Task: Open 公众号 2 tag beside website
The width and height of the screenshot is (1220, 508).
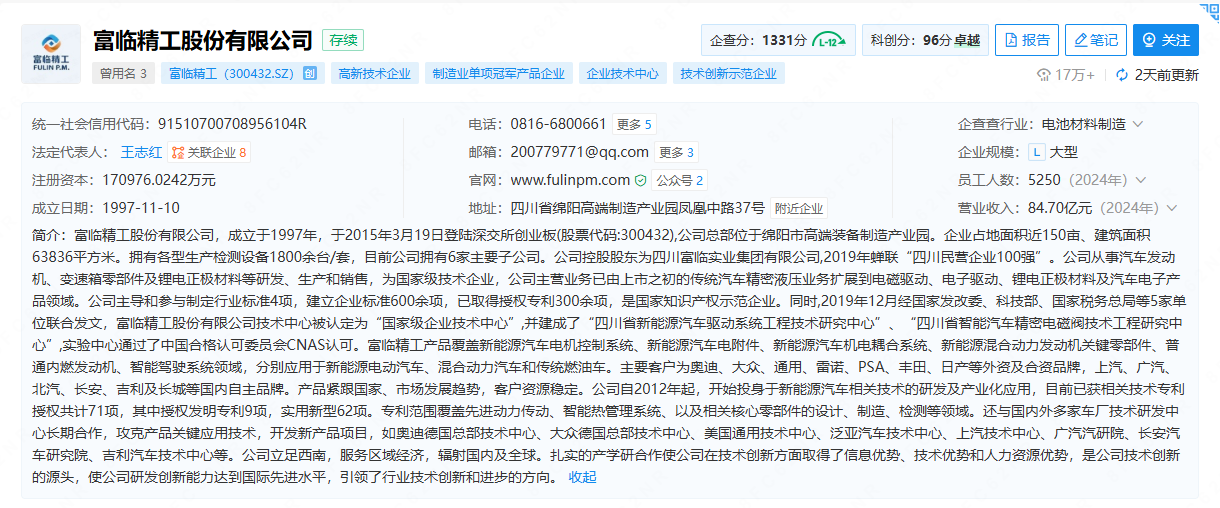Action: tap(680, 181)
